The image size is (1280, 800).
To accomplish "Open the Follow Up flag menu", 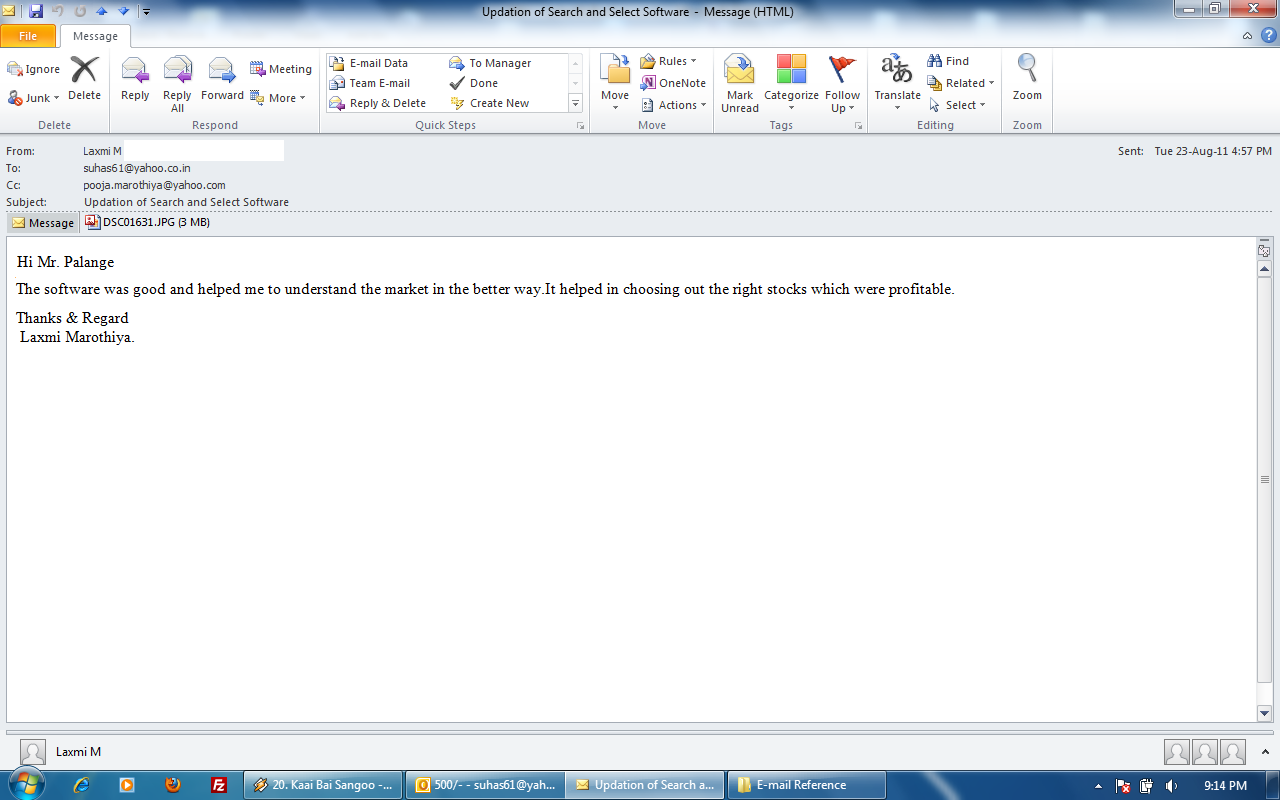I will coord(843,83).
